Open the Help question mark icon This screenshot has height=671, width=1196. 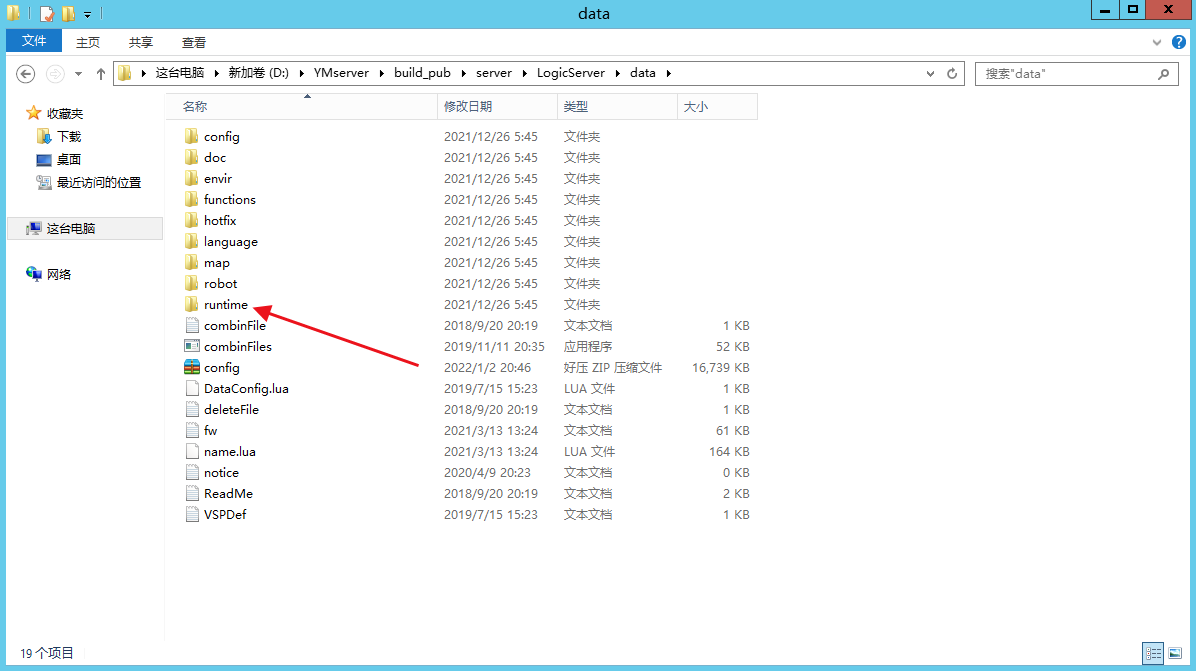pyautogui.click(x=1179, y=43)
